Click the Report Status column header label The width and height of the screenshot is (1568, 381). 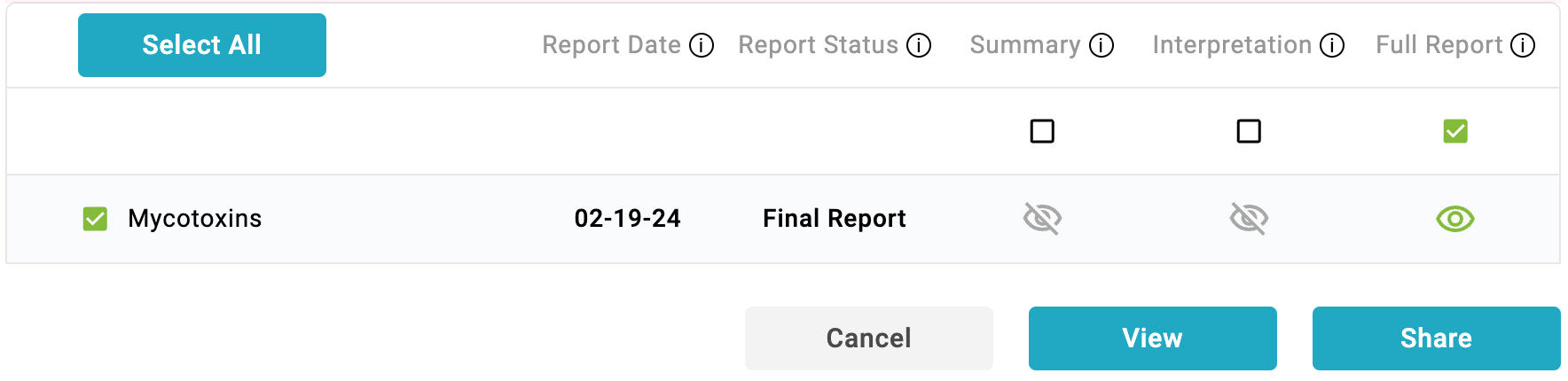(819, 45)
